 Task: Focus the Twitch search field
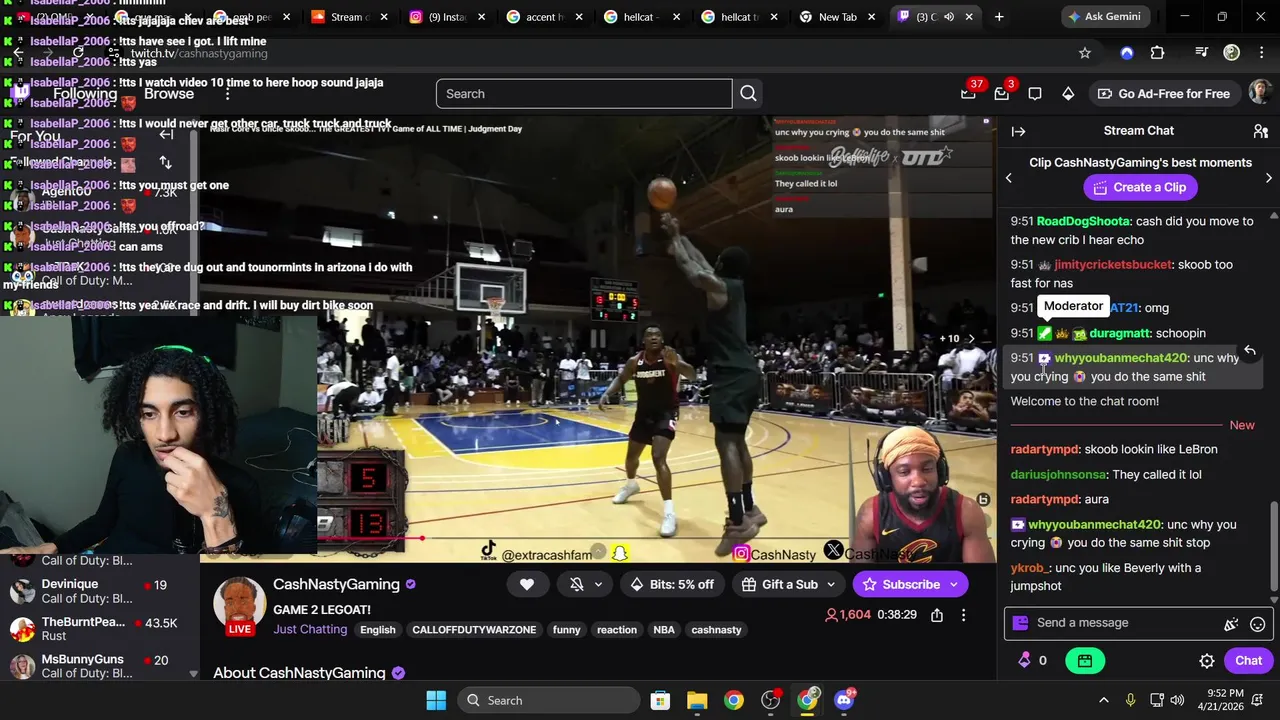coord(584,94)
